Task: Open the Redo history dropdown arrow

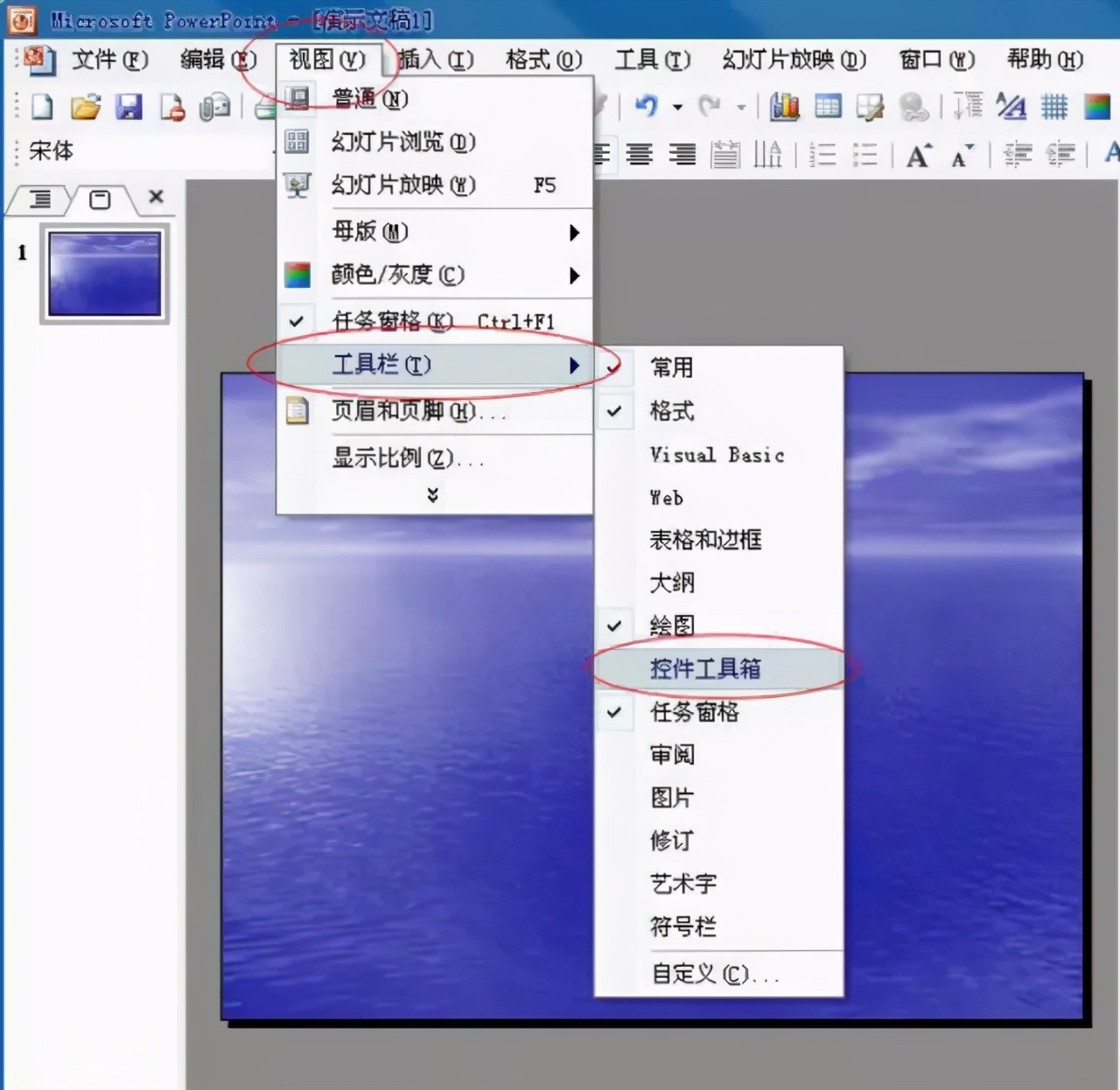Action: coord(741,107)
